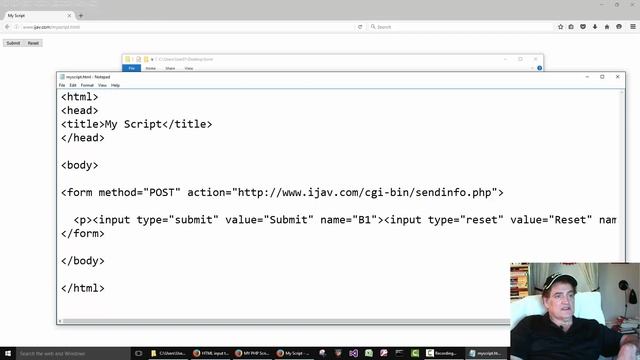
Task: Switch to HTML input Firefox taskbar item
Action: click(x=211, y=353)
